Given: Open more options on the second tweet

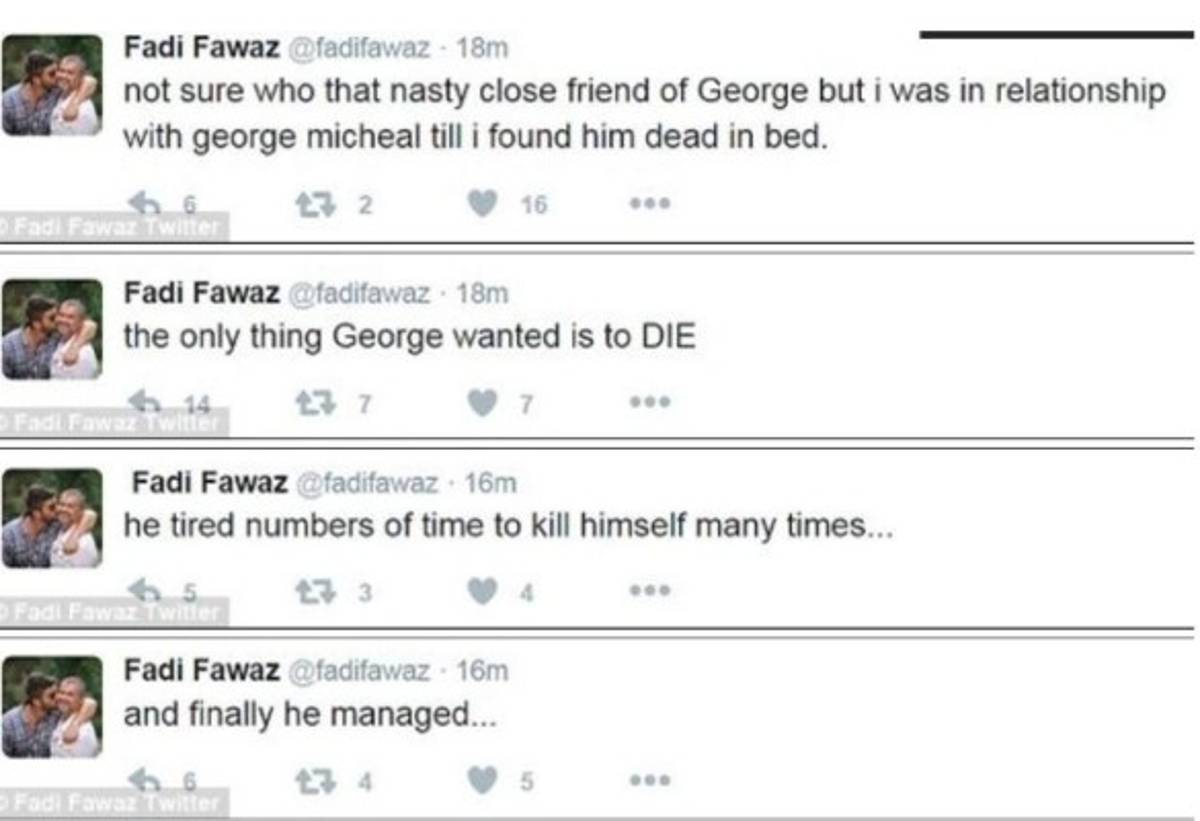Looking at the screenshot, I should [649, 403].
